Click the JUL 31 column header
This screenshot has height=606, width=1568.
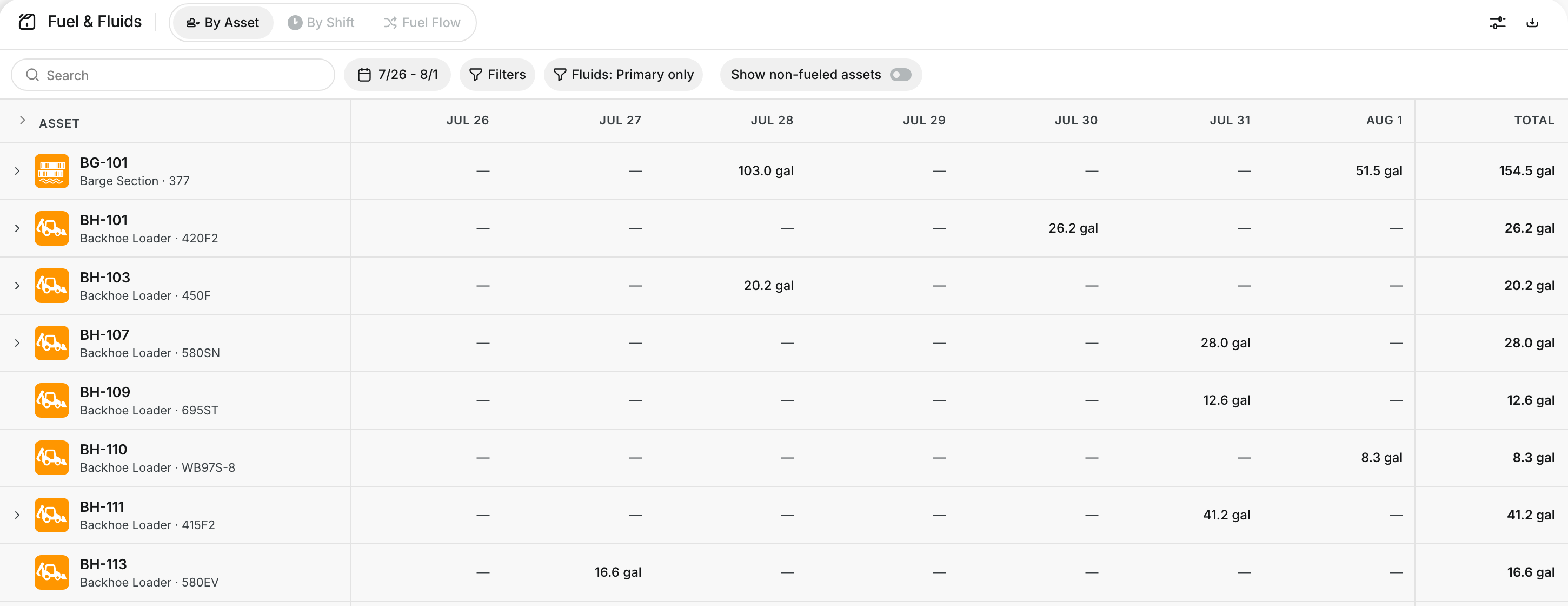click(1230, 121)
